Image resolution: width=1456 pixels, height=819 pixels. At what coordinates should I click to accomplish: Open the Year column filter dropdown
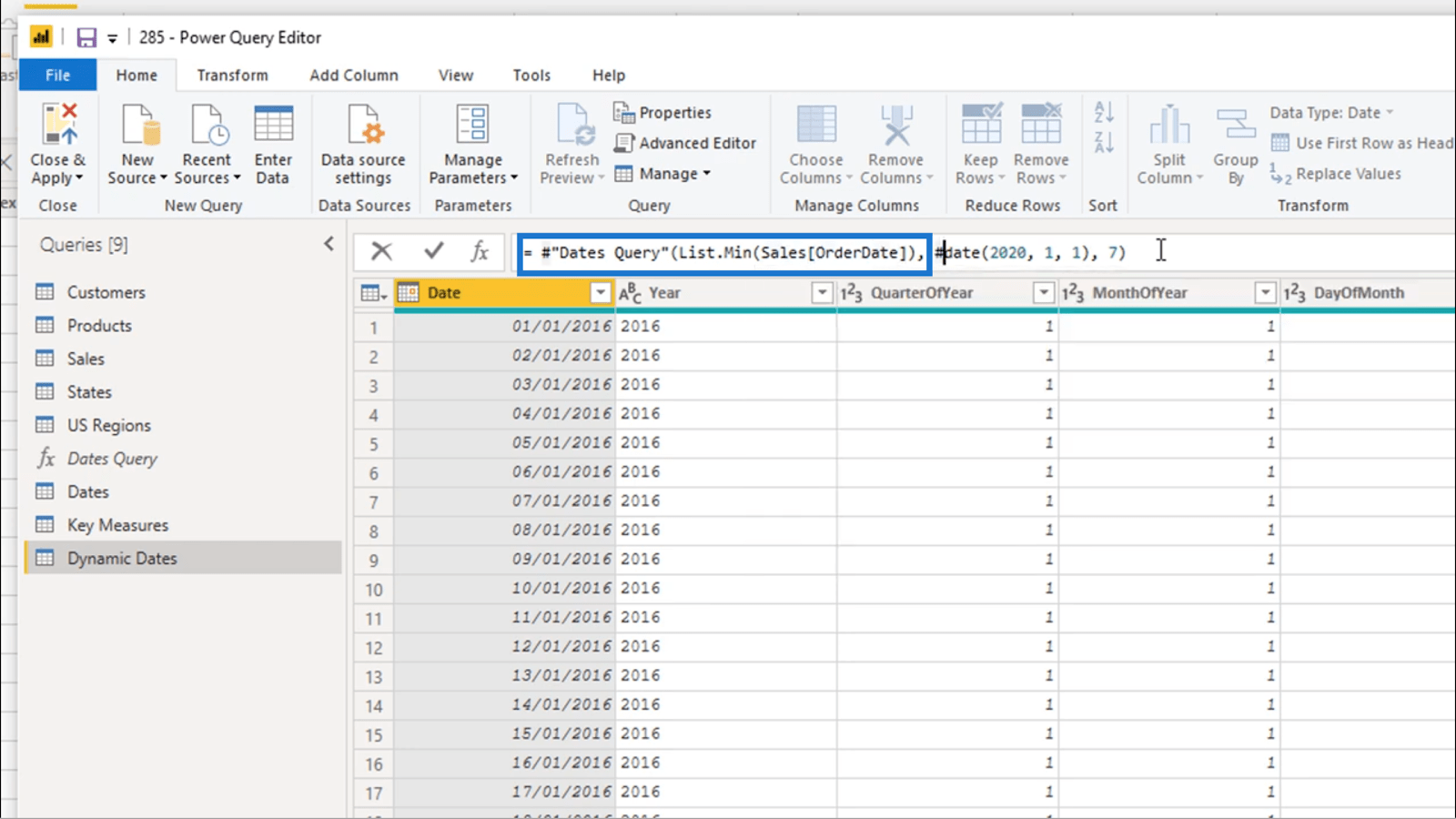[x=822, y=293]
